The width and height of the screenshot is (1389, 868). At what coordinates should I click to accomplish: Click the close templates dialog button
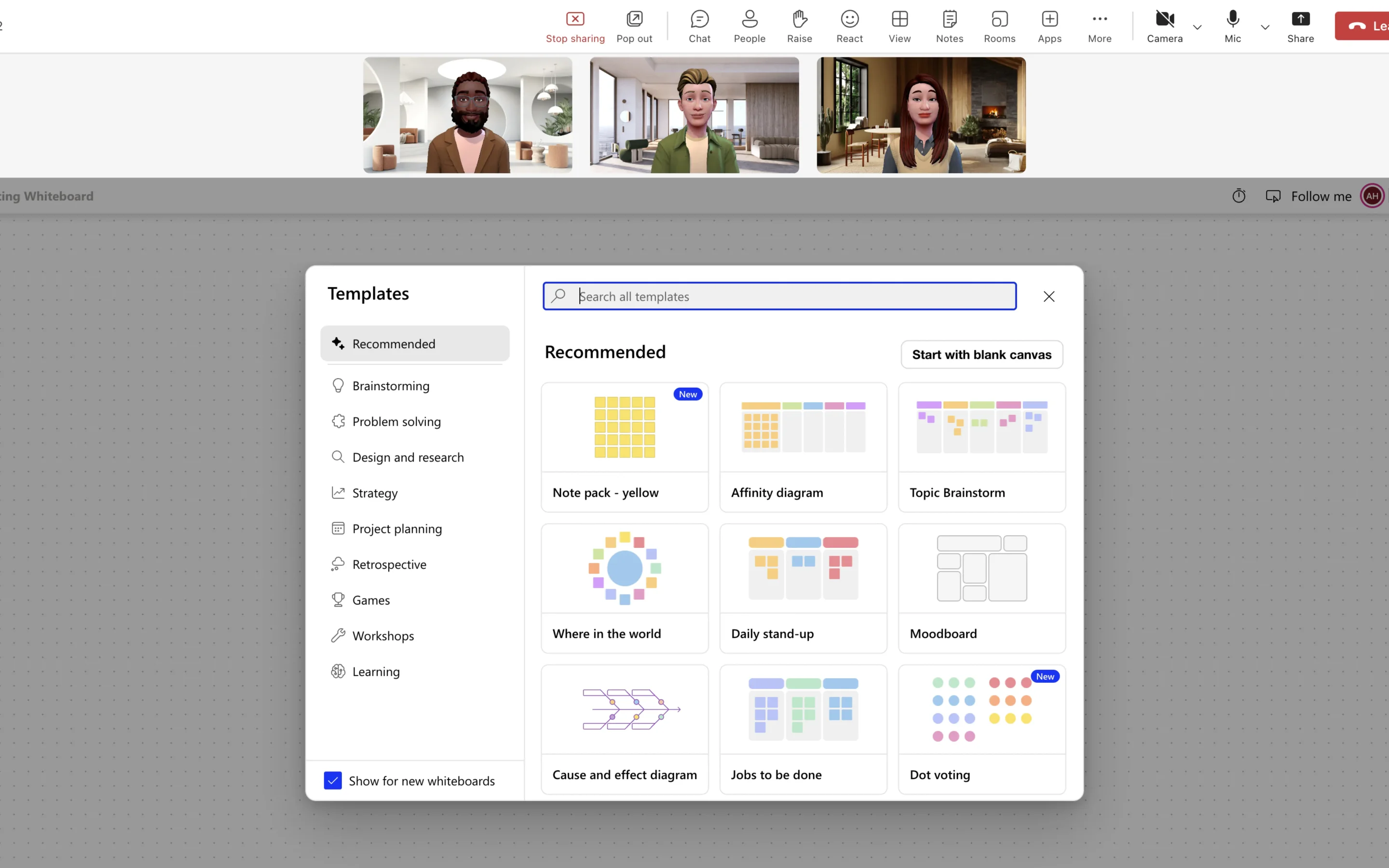(x=1049, y=296)
